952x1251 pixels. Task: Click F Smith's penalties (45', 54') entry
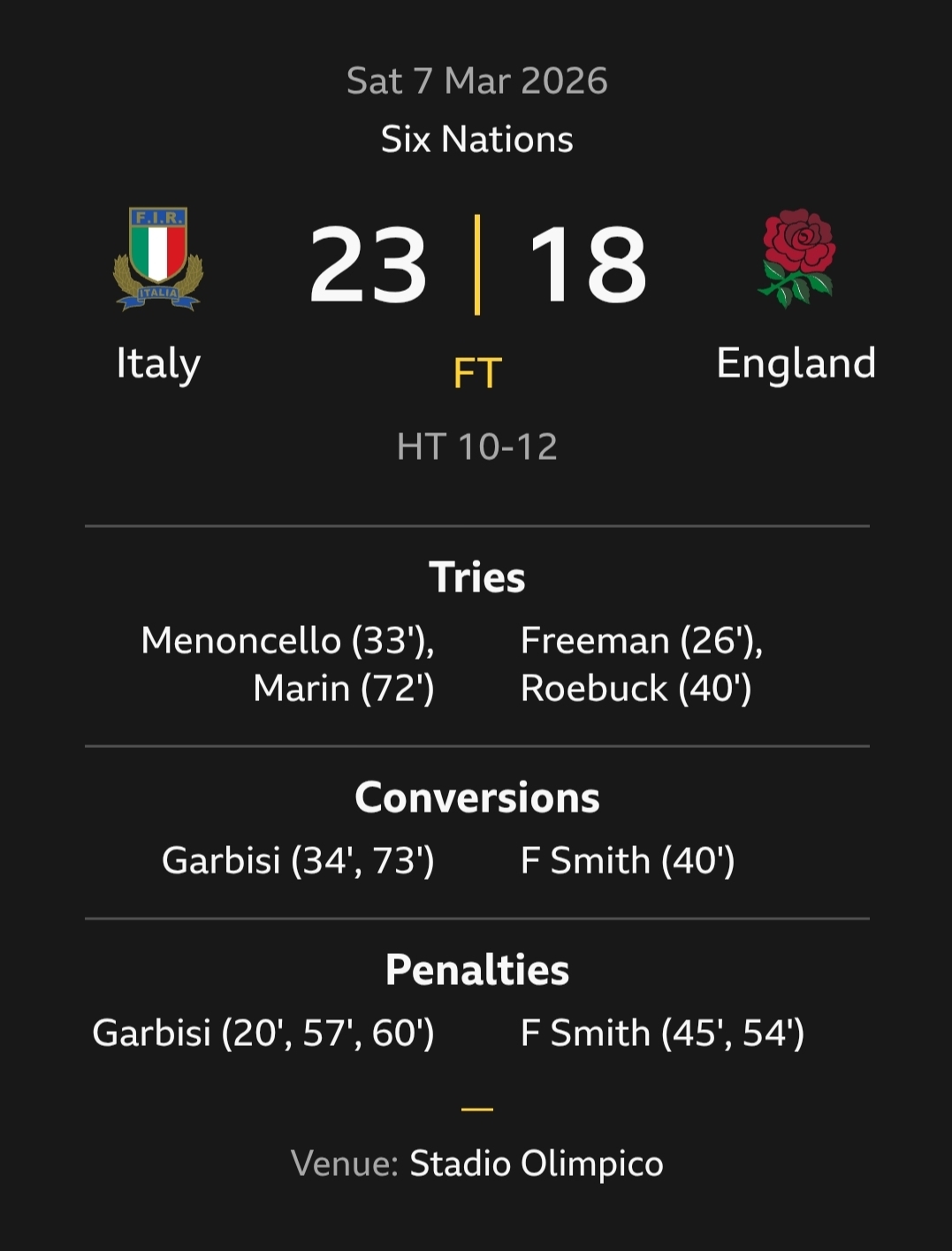(662, 1033)
